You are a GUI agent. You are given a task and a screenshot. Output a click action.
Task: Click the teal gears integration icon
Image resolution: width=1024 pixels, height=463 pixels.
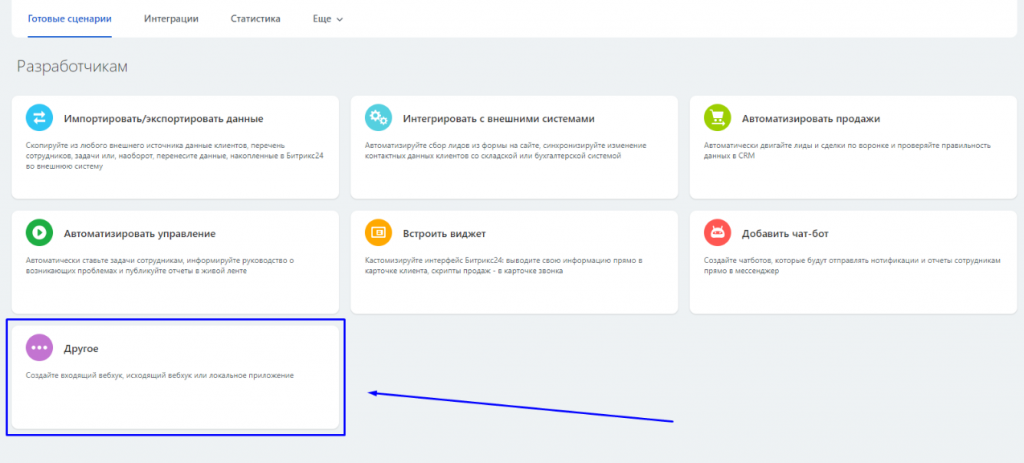[378, 118]
